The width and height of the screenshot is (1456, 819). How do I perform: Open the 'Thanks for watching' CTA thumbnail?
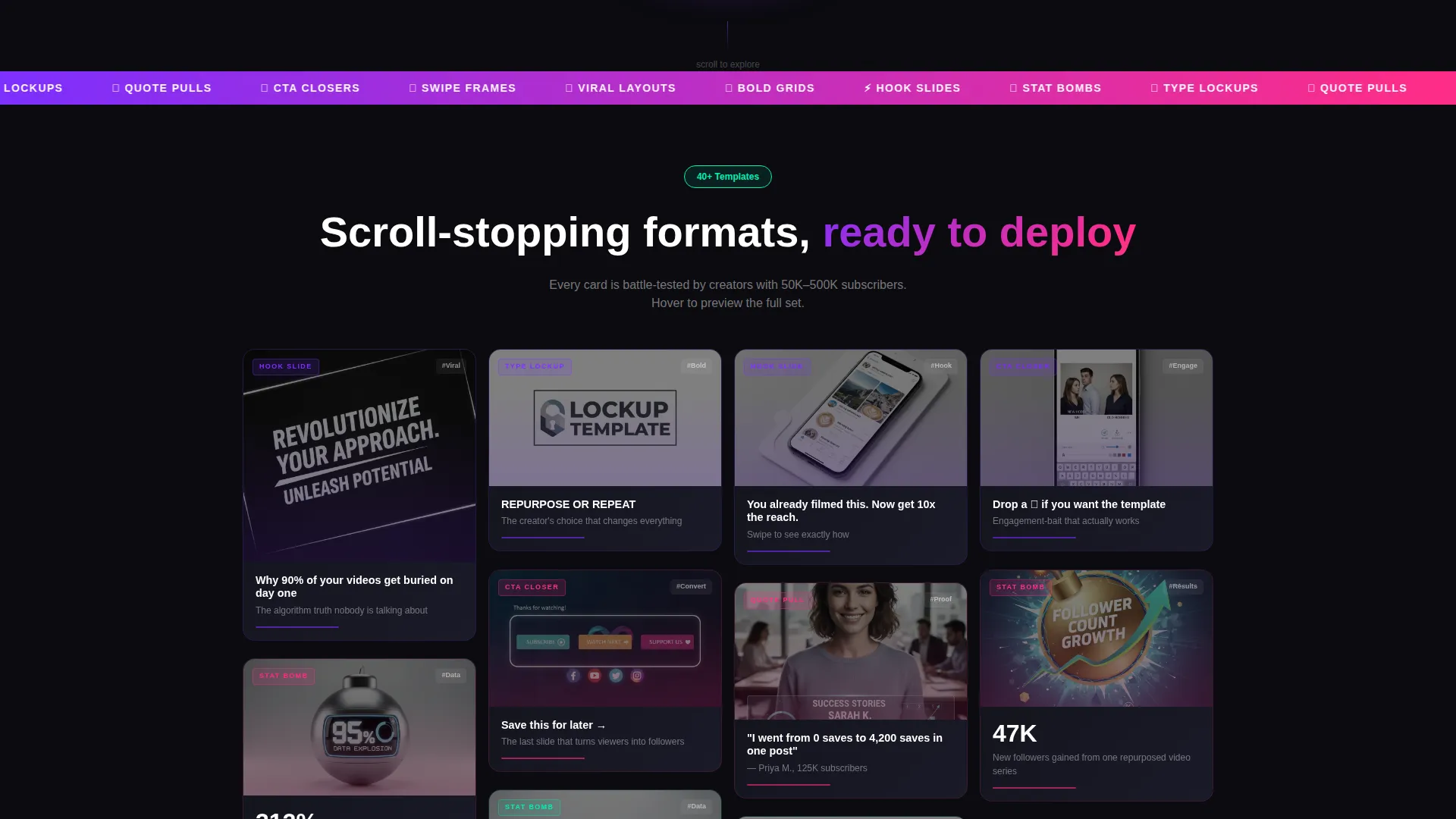(605, 639)
